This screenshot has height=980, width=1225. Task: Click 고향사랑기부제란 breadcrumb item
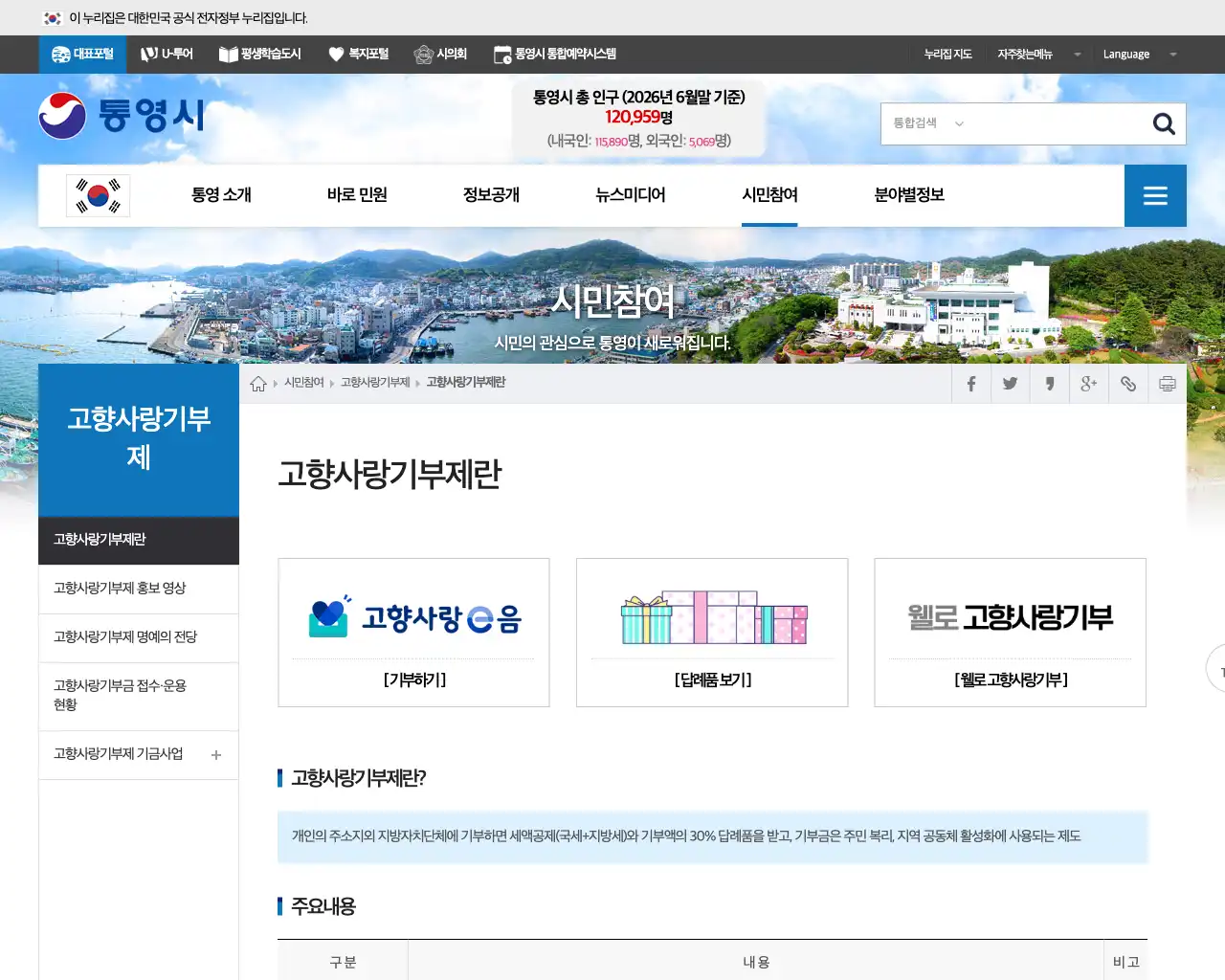pos(466,383)
